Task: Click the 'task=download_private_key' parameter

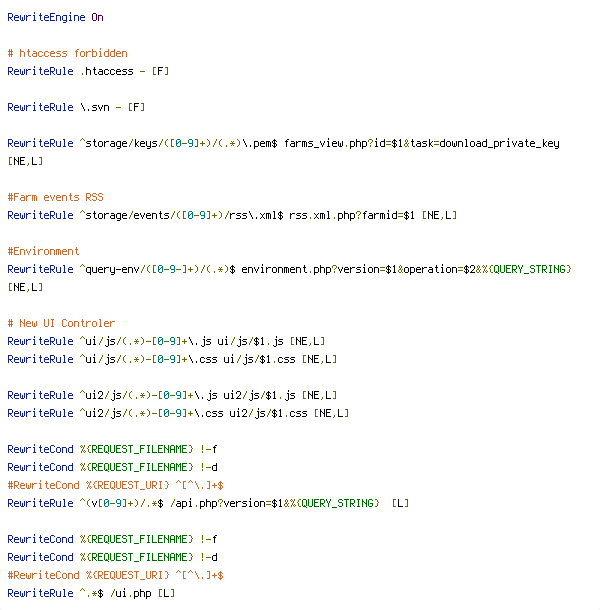Action: pyautogui.click(x=485, y=143)
